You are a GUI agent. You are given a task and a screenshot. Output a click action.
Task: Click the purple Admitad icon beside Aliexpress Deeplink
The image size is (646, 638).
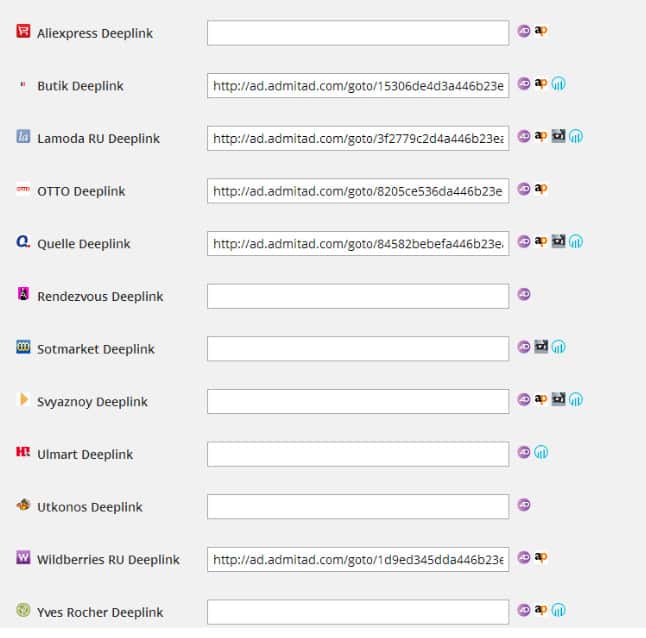523,31
